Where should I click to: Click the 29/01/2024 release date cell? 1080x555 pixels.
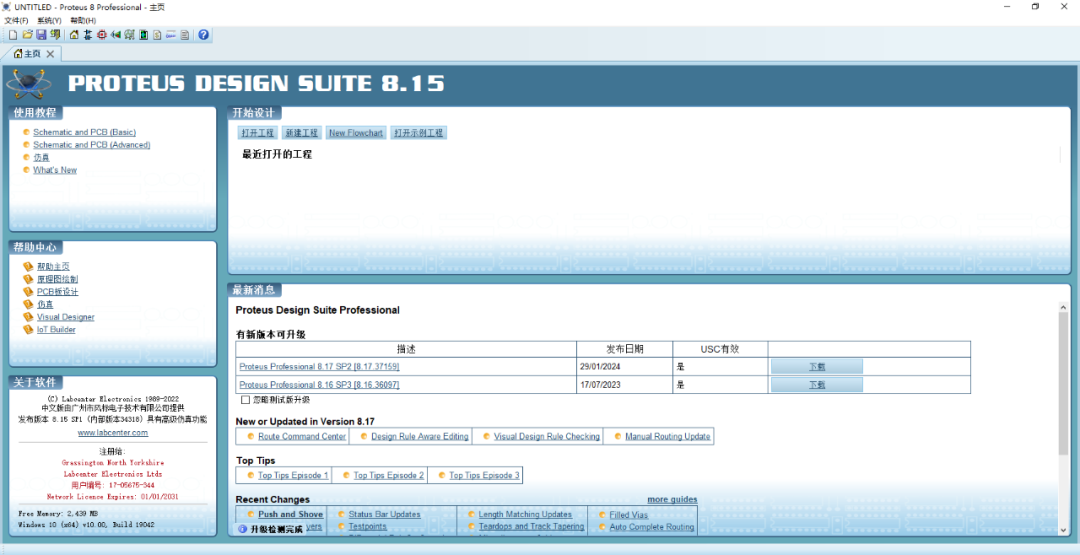coord(625,366)
